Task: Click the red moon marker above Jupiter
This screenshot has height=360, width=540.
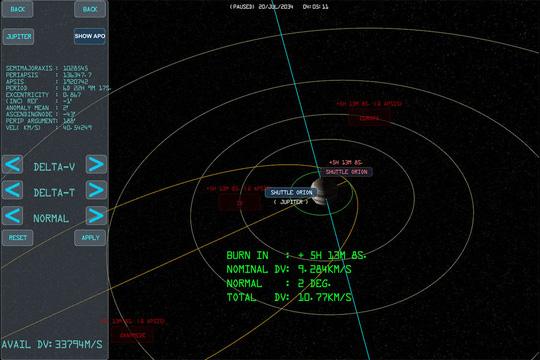Action: [369, 118]
